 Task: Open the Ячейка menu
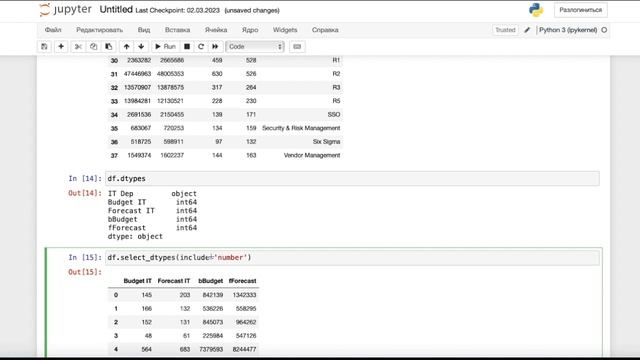(216, 30)
